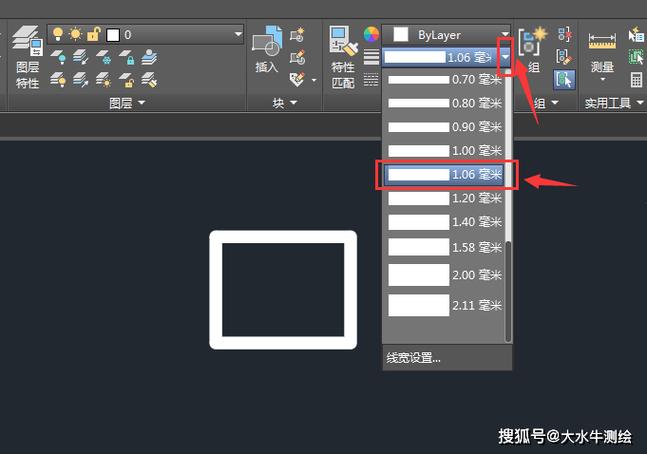Open the layer name dropdown showing 0

click(x=236, y=35)
